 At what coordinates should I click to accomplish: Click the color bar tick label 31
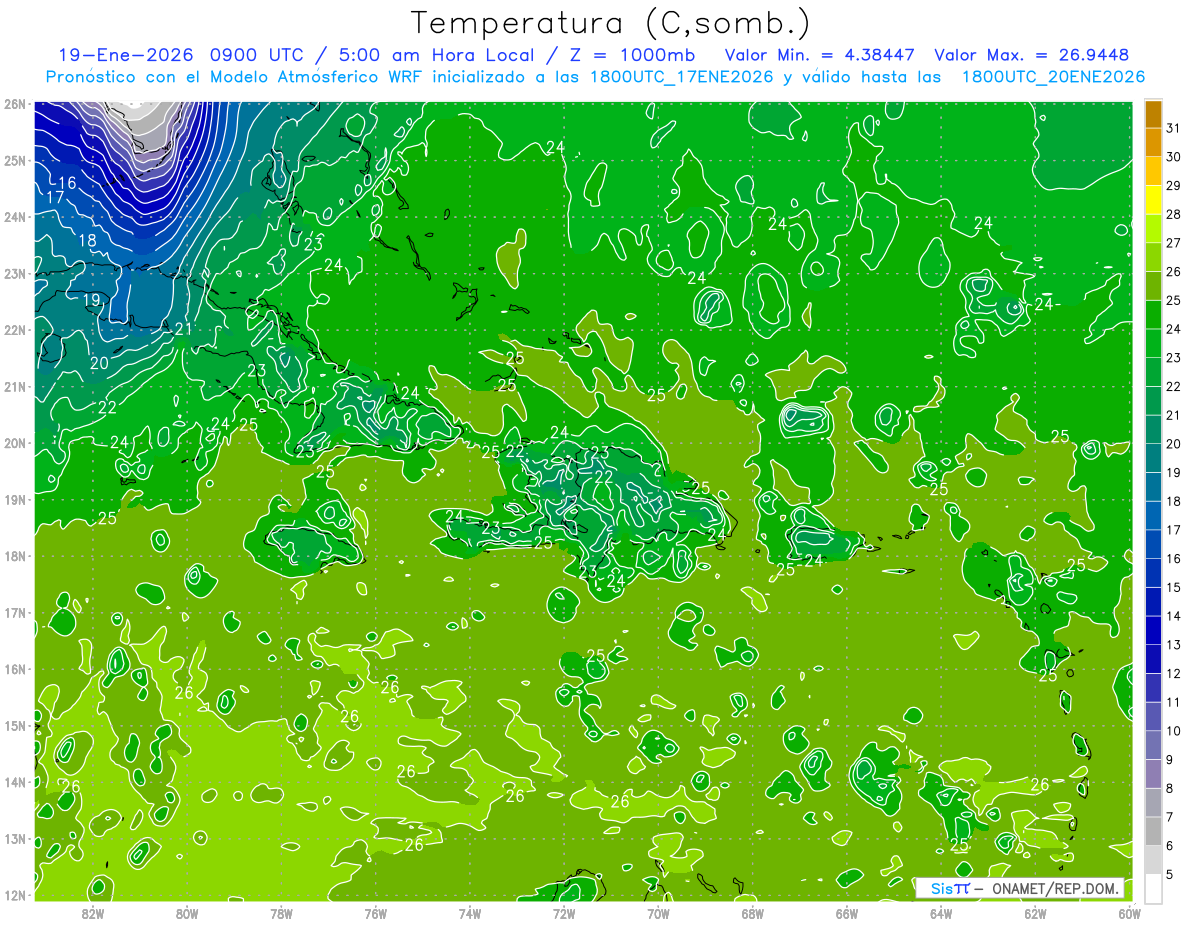point(1173,129)
